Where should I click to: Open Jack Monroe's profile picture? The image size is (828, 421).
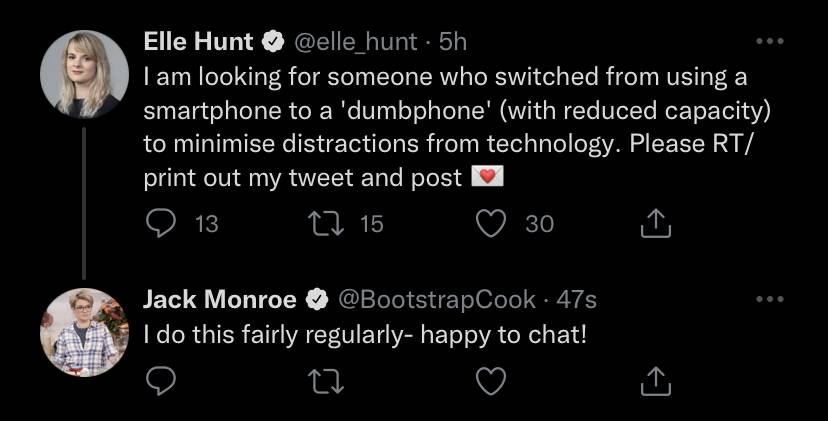[x=84, y=332]
